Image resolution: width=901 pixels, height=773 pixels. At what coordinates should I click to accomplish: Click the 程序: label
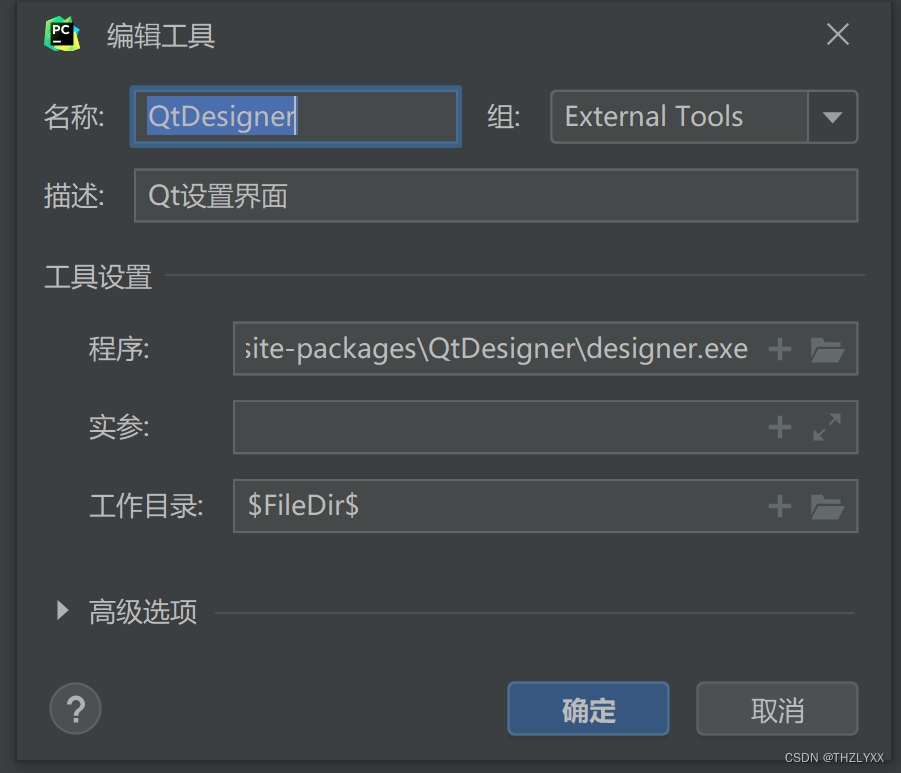point(119,349)
